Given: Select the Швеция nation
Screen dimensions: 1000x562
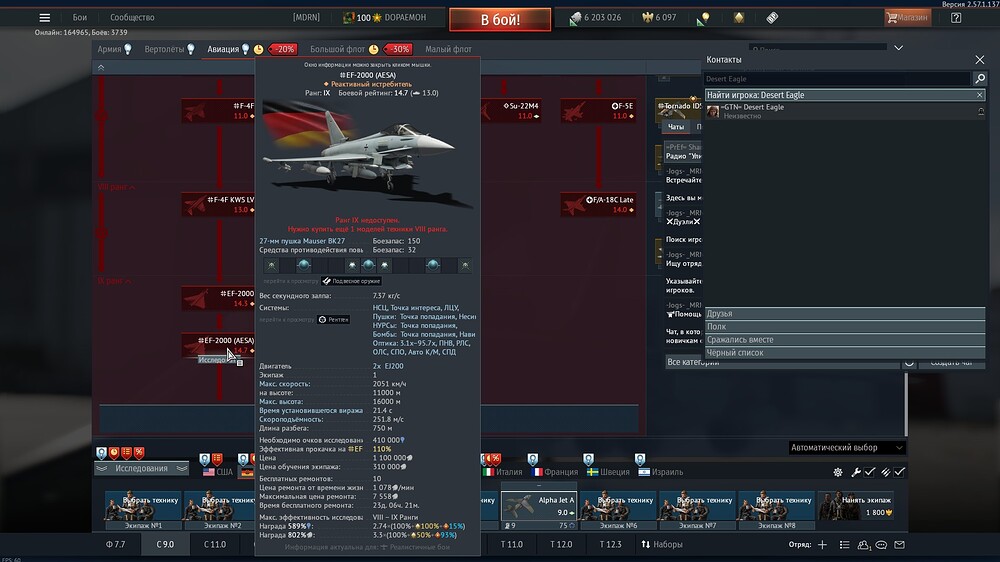Looking at the screenshot, I should [x=608, y=472].
